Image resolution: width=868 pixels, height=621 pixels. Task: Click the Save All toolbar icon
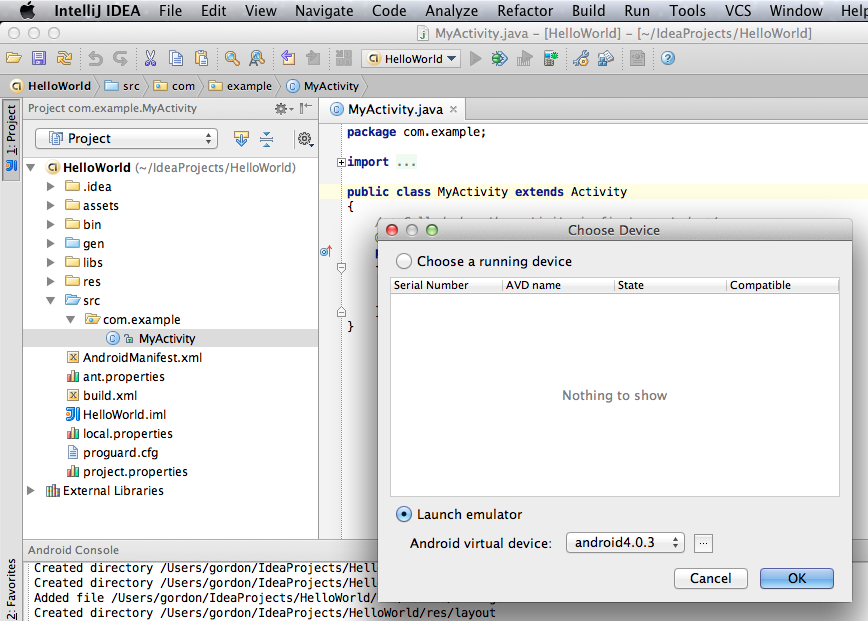point(38,59)
